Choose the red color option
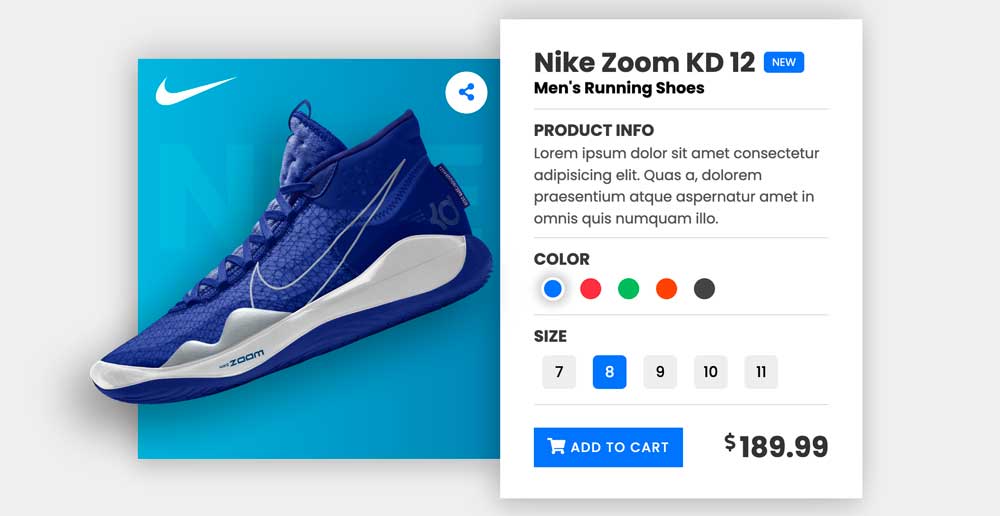The width and height of the screenshot is (1000, 516). tap(591, 289)
